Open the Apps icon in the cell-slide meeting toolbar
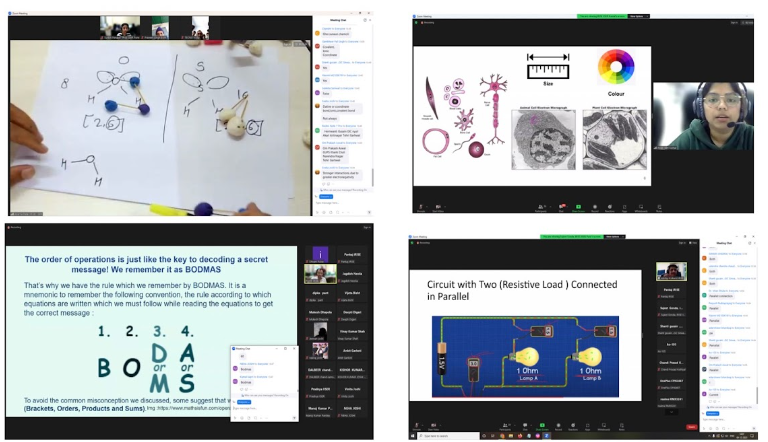768x442 pixels. pos(625,206)
